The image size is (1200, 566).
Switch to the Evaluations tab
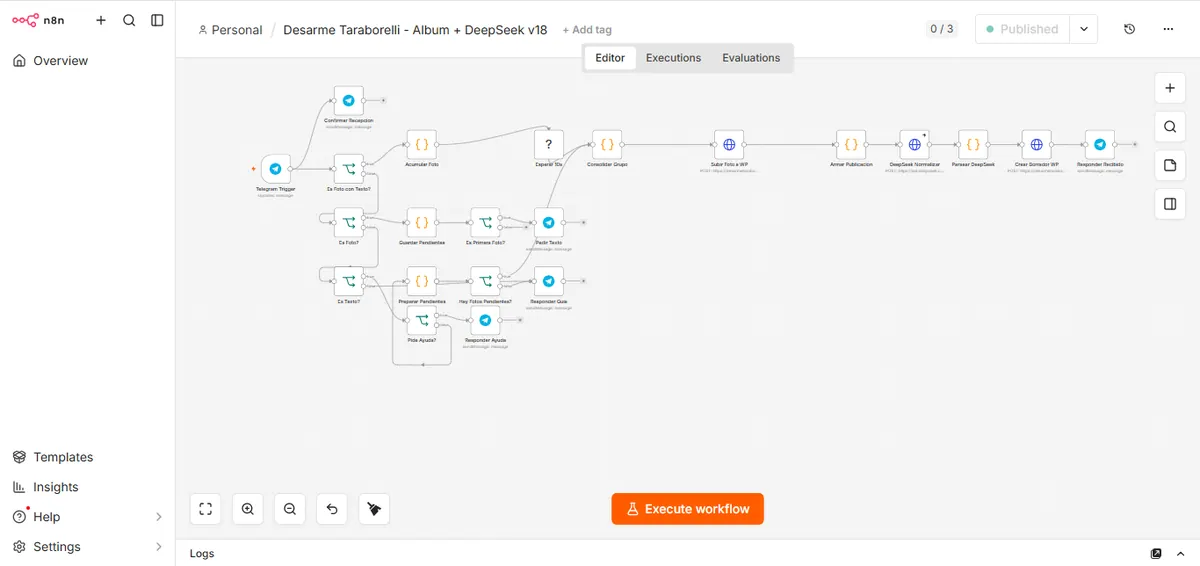pos(751,58)
